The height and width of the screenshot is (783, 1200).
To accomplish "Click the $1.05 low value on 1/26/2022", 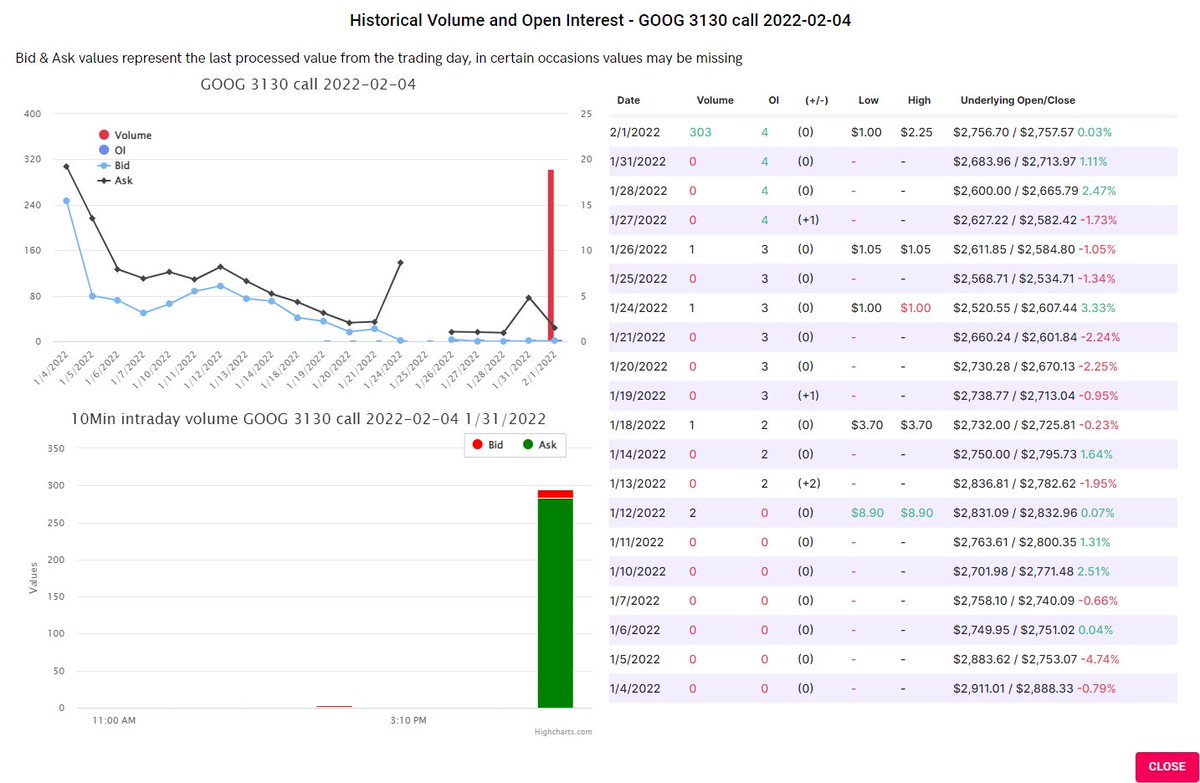I will pyautogui.click(x=867, y=249).
